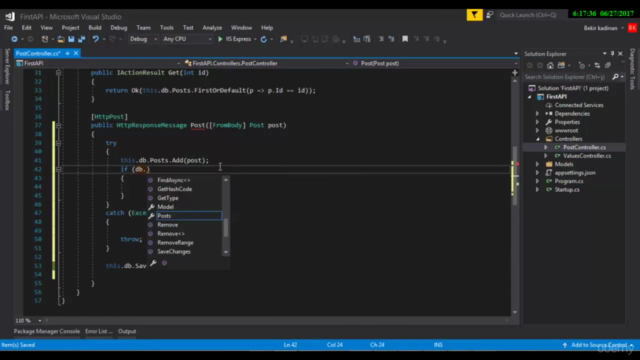Click the comment selection toolbar icon
The image size is (640, 360).
pyautogui.click(x=381, y=39)
